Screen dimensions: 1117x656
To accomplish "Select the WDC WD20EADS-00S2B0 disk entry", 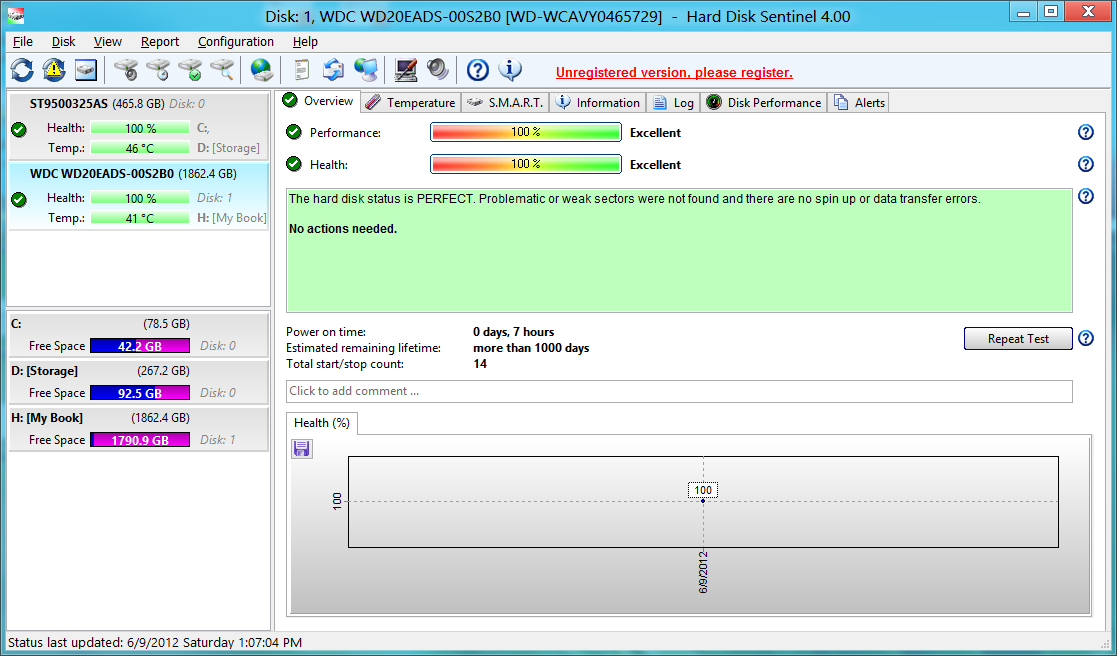I will pyautogui.click(x=138, y=195).
